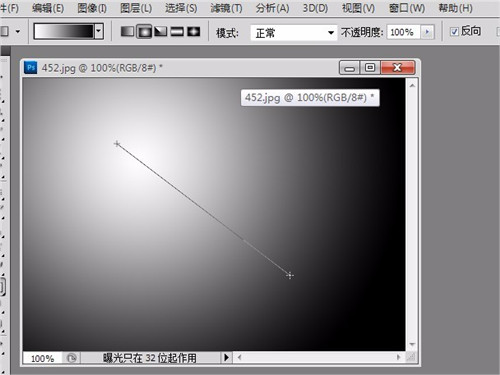This screenshot has width=500, height=375.
Task: Select the angle gradient type icon
Action: 161,32
